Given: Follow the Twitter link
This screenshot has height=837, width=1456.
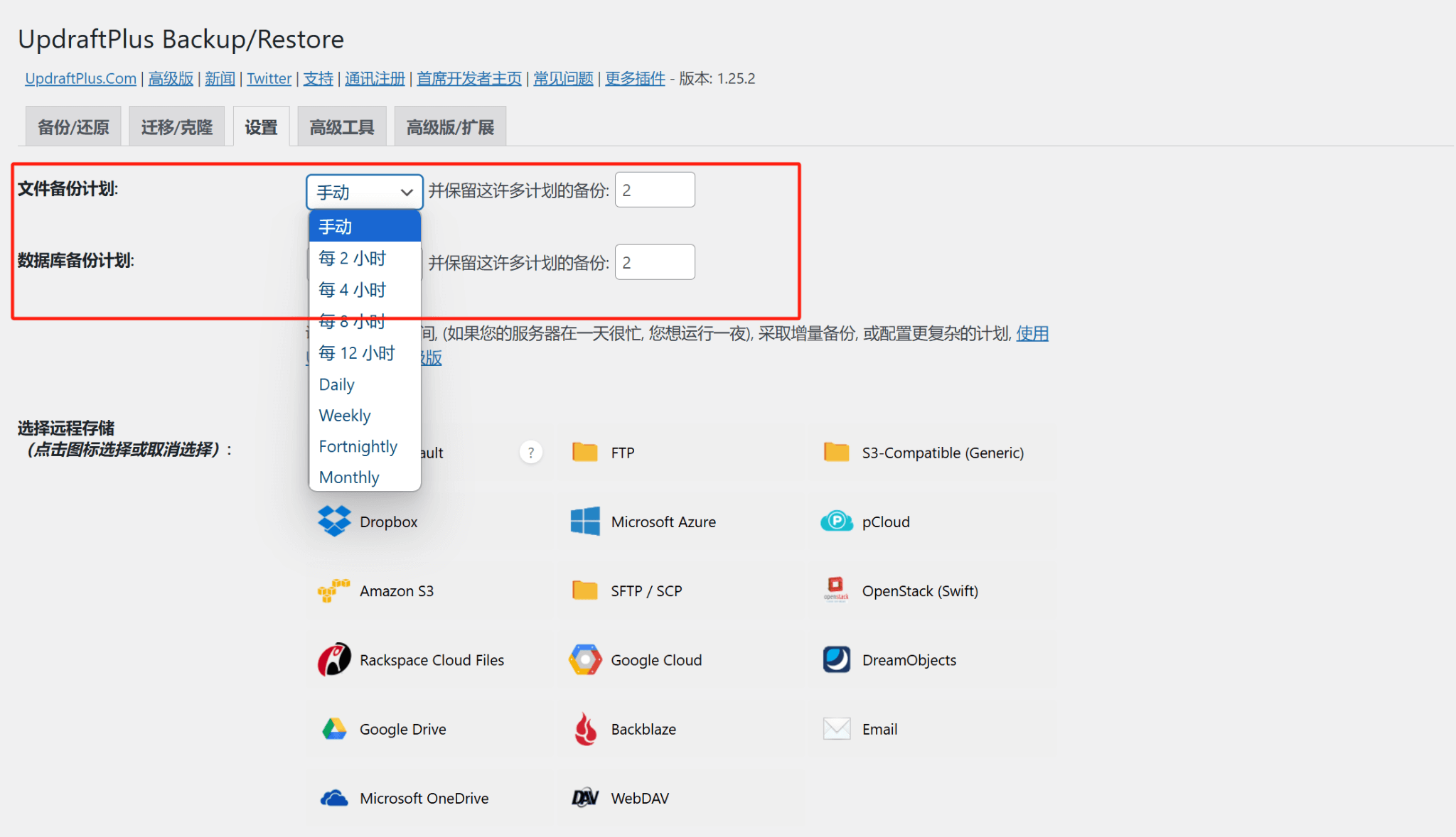Looking at the screenshot, I should tap(269, 78).
